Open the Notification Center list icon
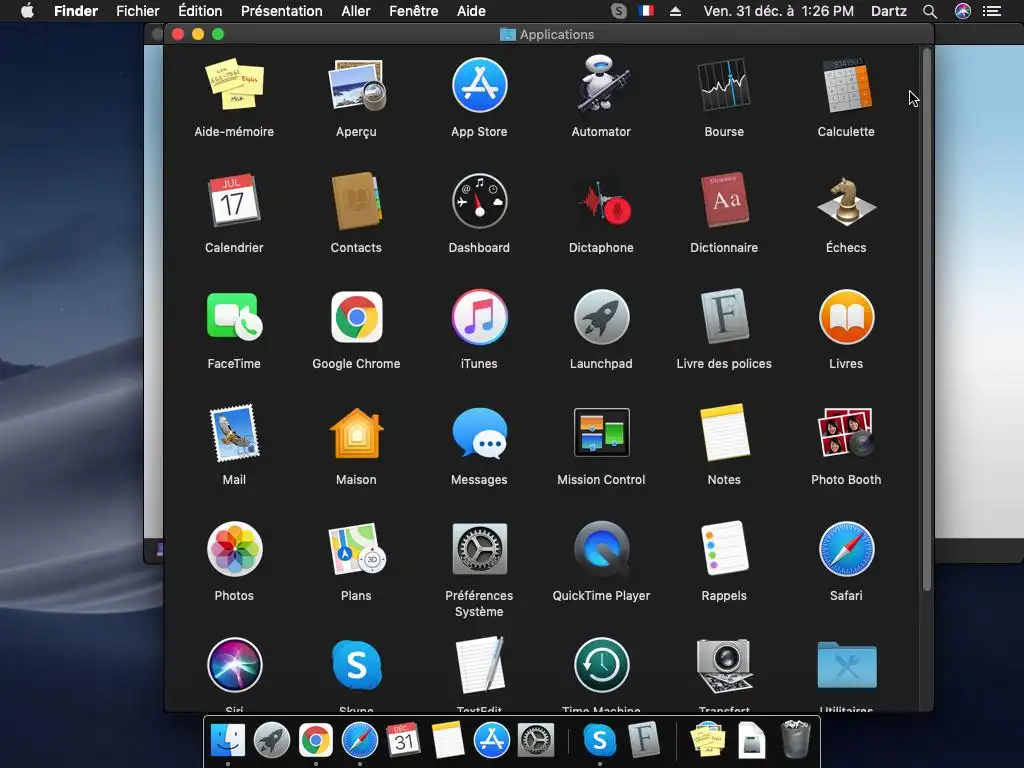The height and width of the screenshot is (768, 1024). [x=992, y=11]
